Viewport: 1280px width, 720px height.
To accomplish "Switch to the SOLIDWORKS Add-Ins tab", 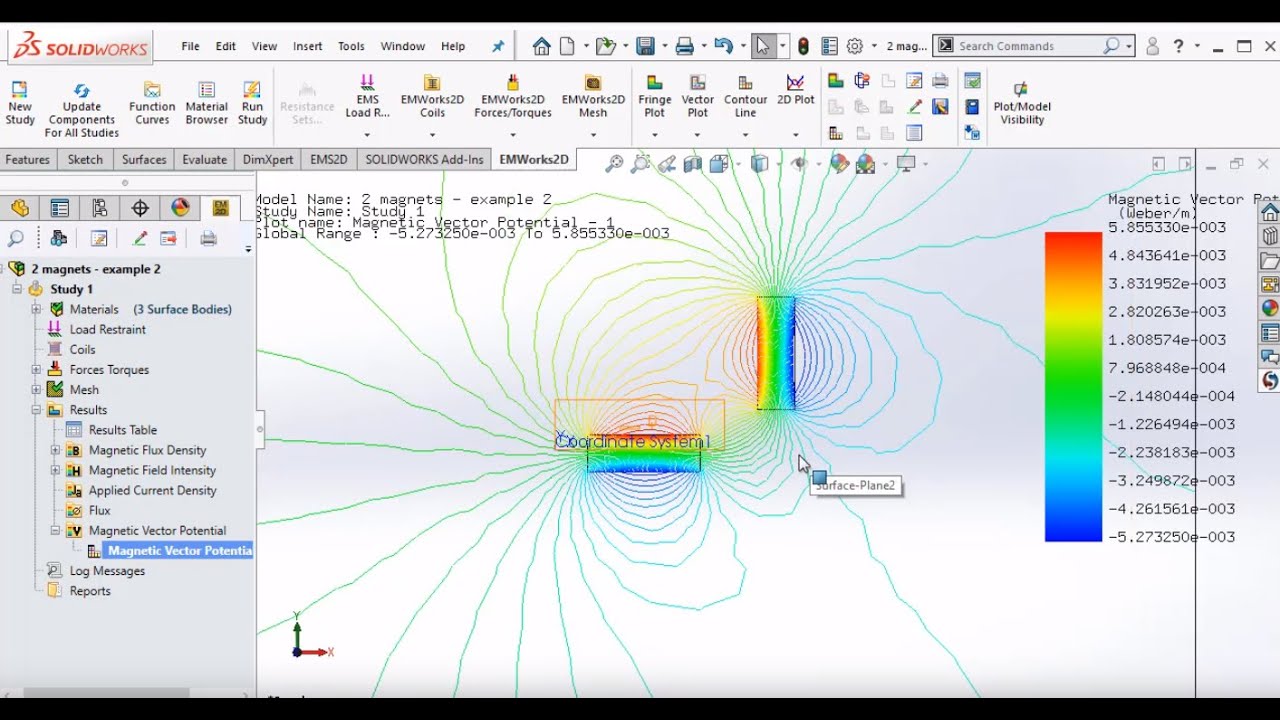I will point(424,159).
